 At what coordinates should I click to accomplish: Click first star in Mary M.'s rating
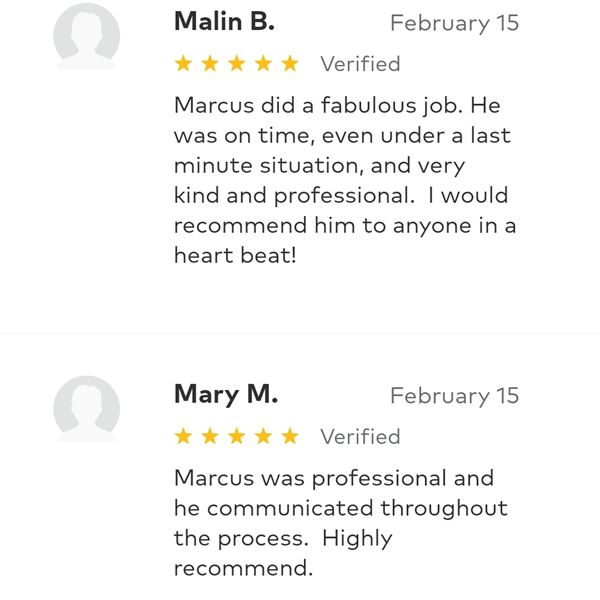coord(183,437)
